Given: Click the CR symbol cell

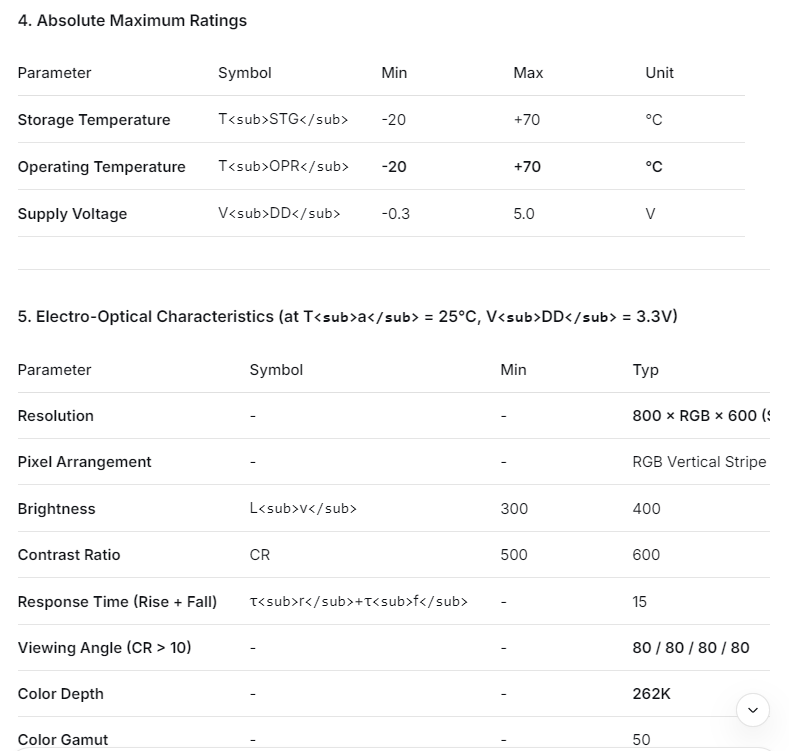Looking at the screenshot, I should [260, 555].
